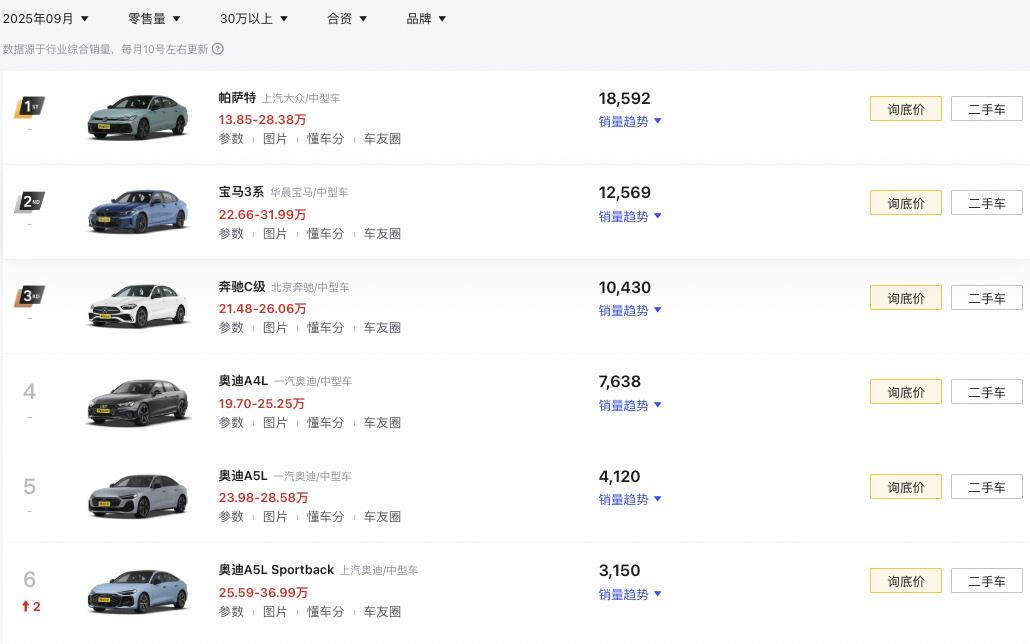The height and width of the screenshot is (644, 1030).
Task: Click 询底价 button for 宝马3系
Action: (905, 203)
